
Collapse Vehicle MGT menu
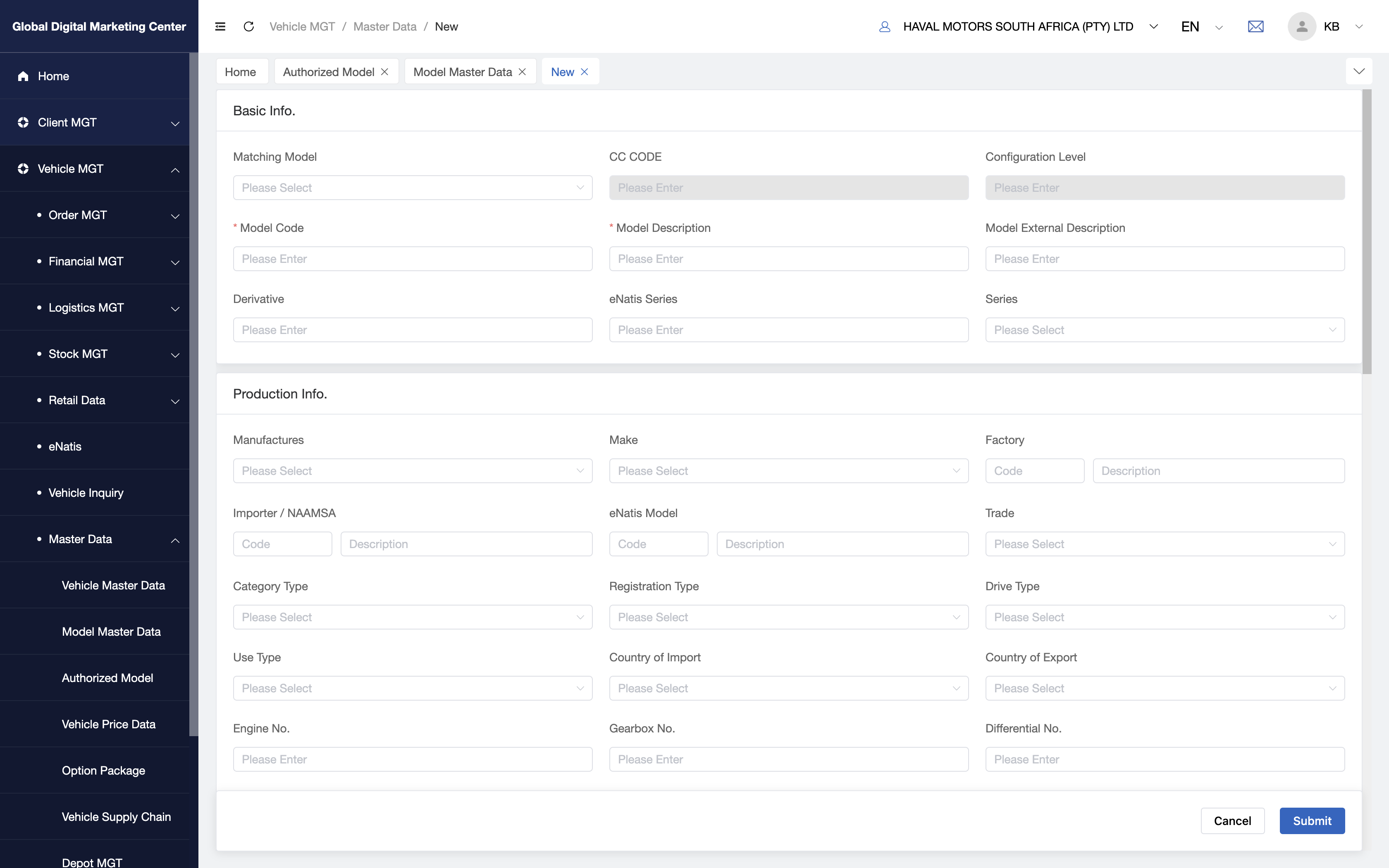click(x=175, y=170)
